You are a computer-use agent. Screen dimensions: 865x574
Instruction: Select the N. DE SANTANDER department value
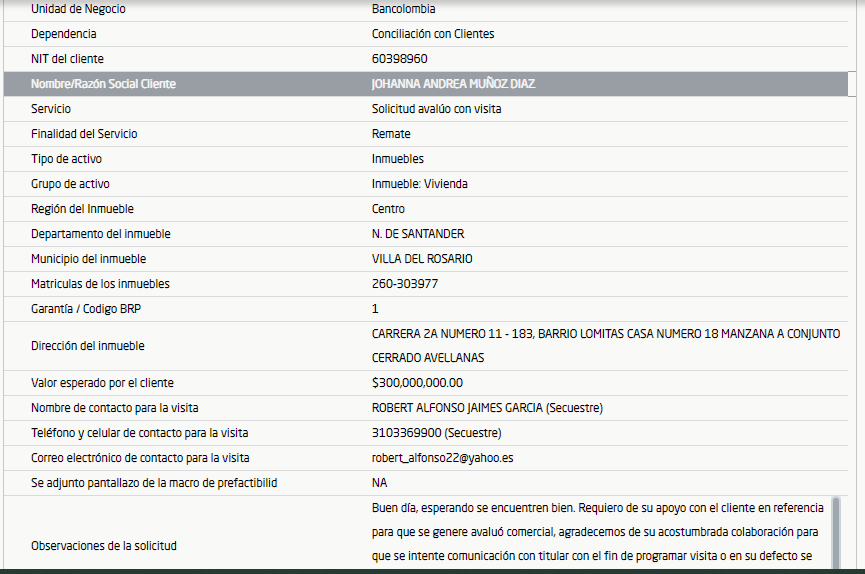(418, 234)
